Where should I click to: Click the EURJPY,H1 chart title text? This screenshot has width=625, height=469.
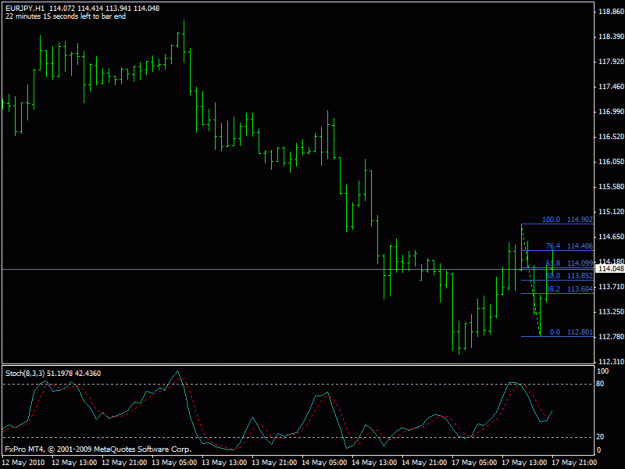pos(25,8)
